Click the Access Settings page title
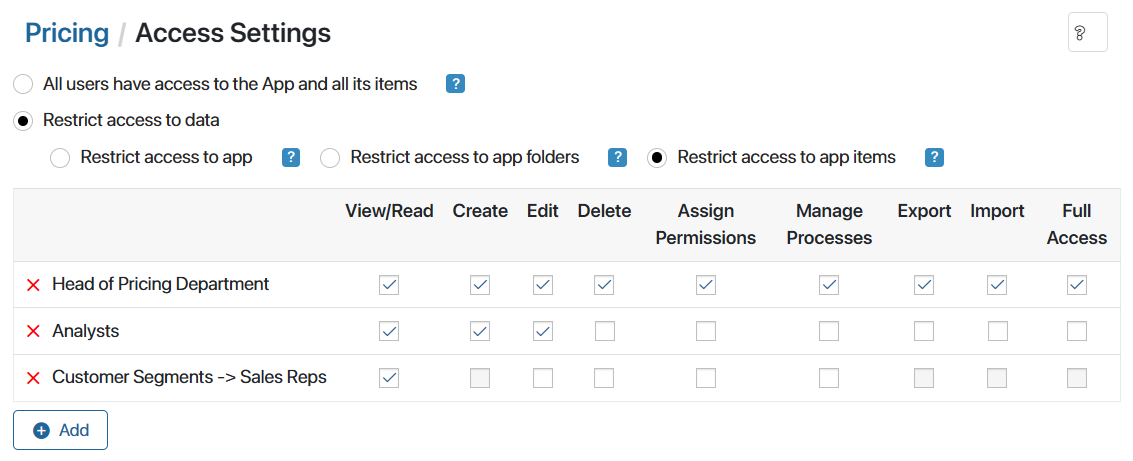This screenshot has height=461, width=1133. [x=233, y=33]
